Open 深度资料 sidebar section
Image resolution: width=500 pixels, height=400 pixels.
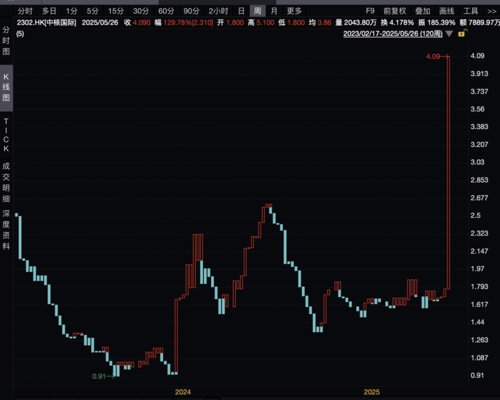6,230
